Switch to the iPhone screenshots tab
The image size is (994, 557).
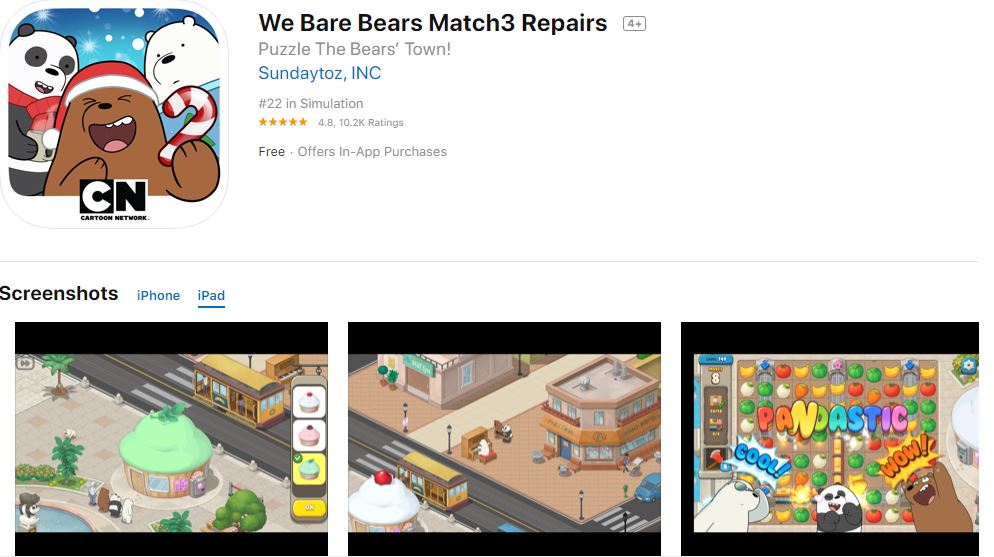point(158,295)
